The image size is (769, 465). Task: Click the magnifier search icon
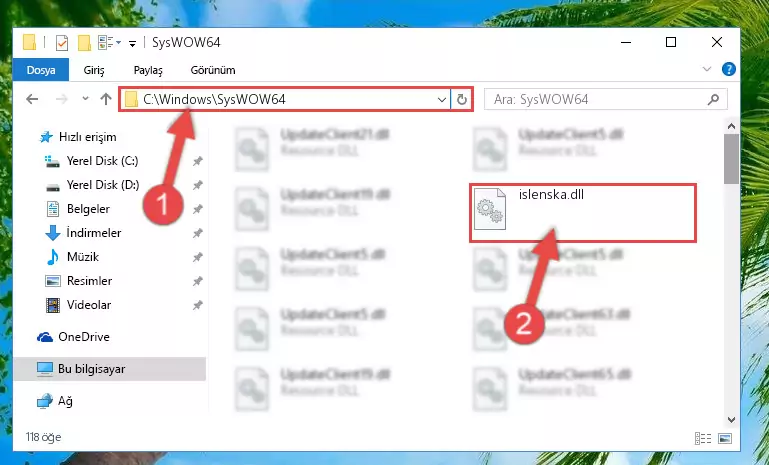[x=714, y=100]
